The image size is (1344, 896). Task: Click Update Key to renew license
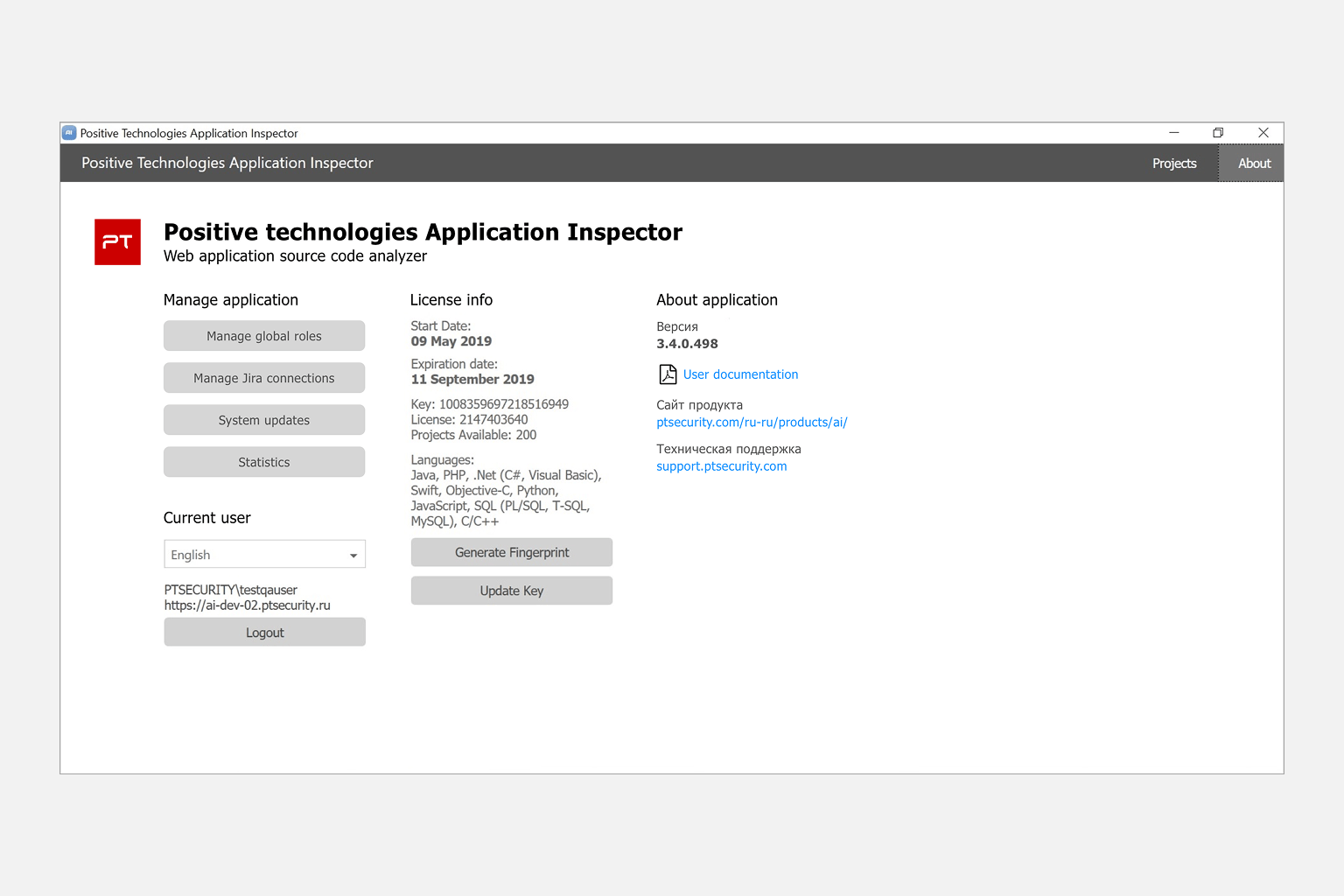[x=511, y=591]
